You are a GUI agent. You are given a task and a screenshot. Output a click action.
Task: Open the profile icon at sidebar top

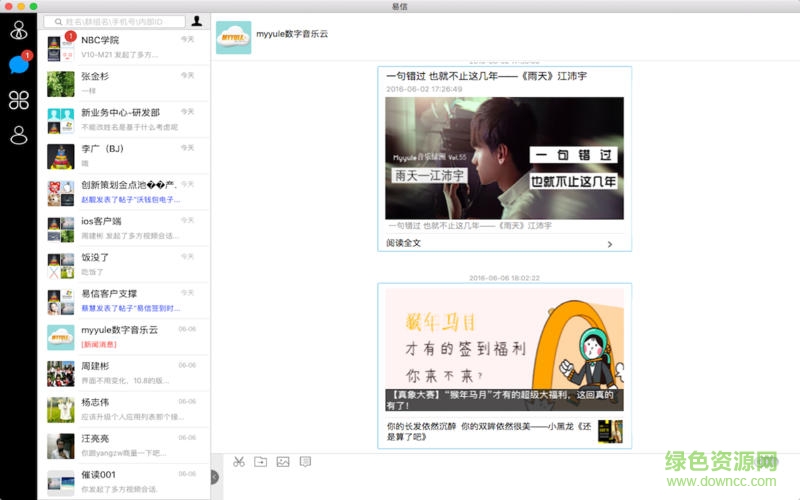[x=18, y=30]
